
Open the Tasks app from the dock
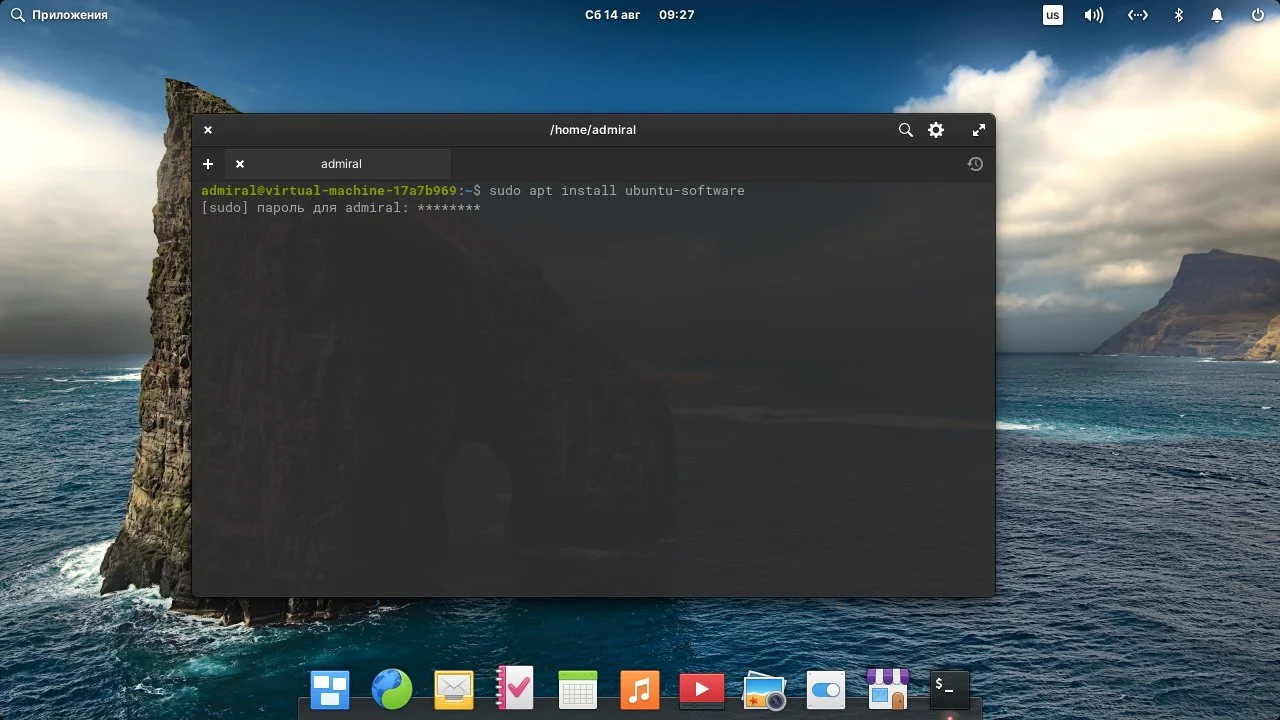515,689
